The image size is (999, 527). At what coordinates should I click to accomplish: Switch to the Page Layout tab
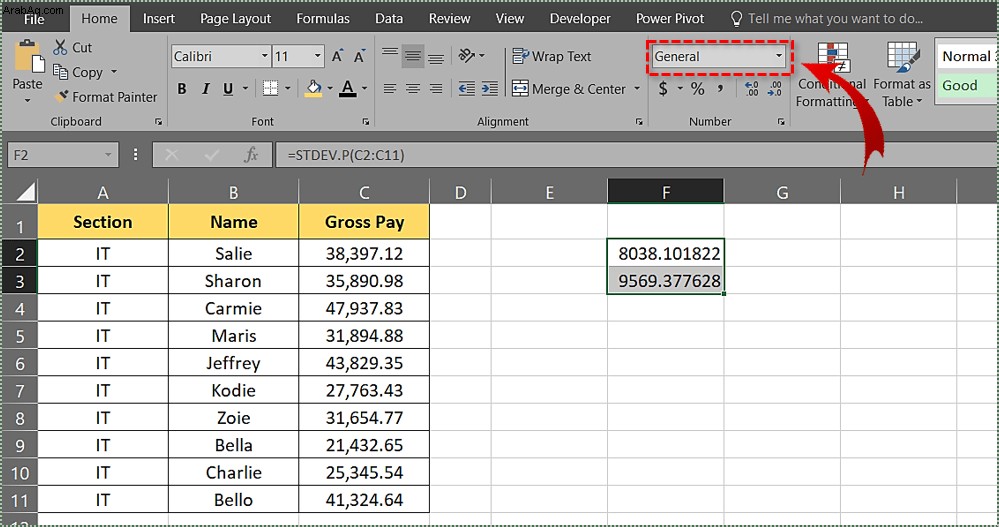pyautogui.click(x=236, y=19)
